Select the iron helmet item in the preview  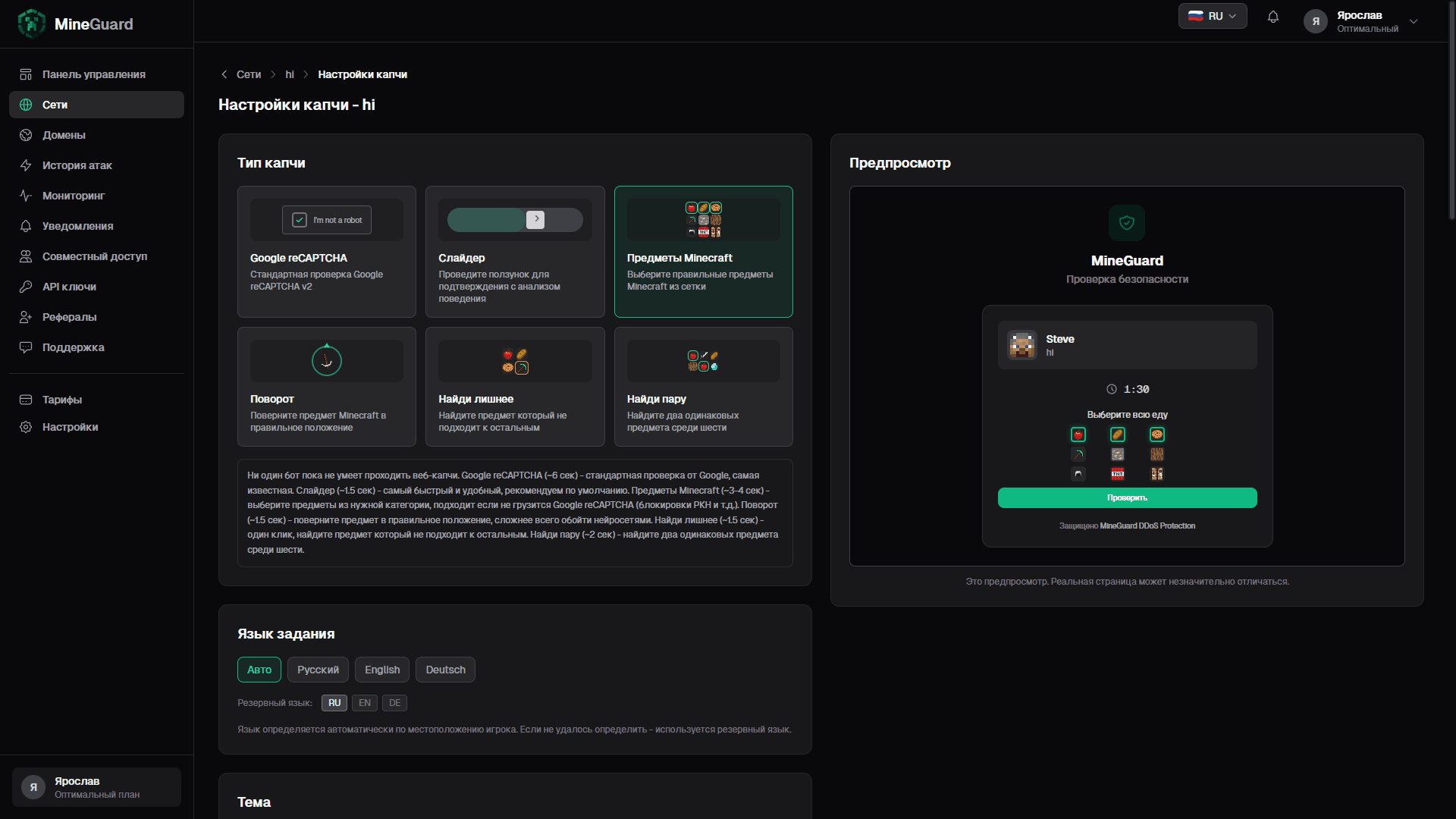pyautogui.click(x=1078, y=474)
